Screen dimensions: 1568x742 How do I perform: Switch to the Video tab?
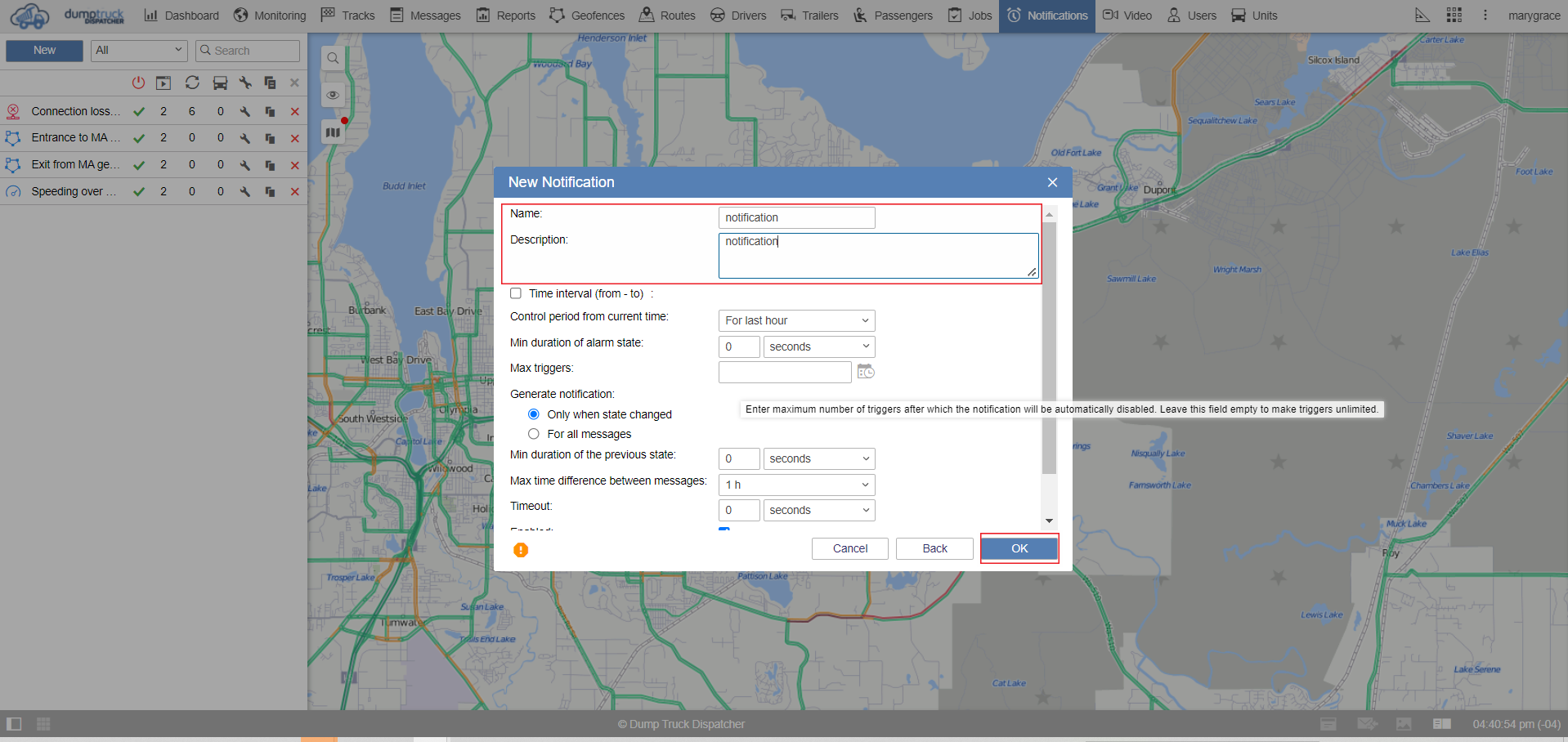coord(1127,16)
